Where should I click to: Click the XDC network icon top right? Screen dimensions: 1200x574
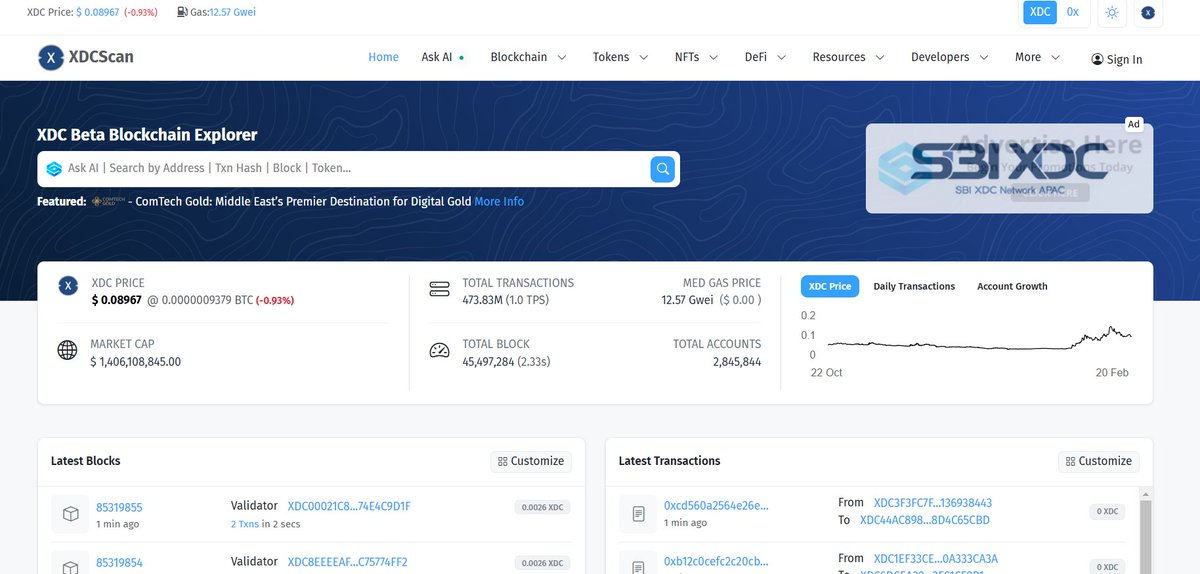pyautogui.click(x=1148, y=13)
